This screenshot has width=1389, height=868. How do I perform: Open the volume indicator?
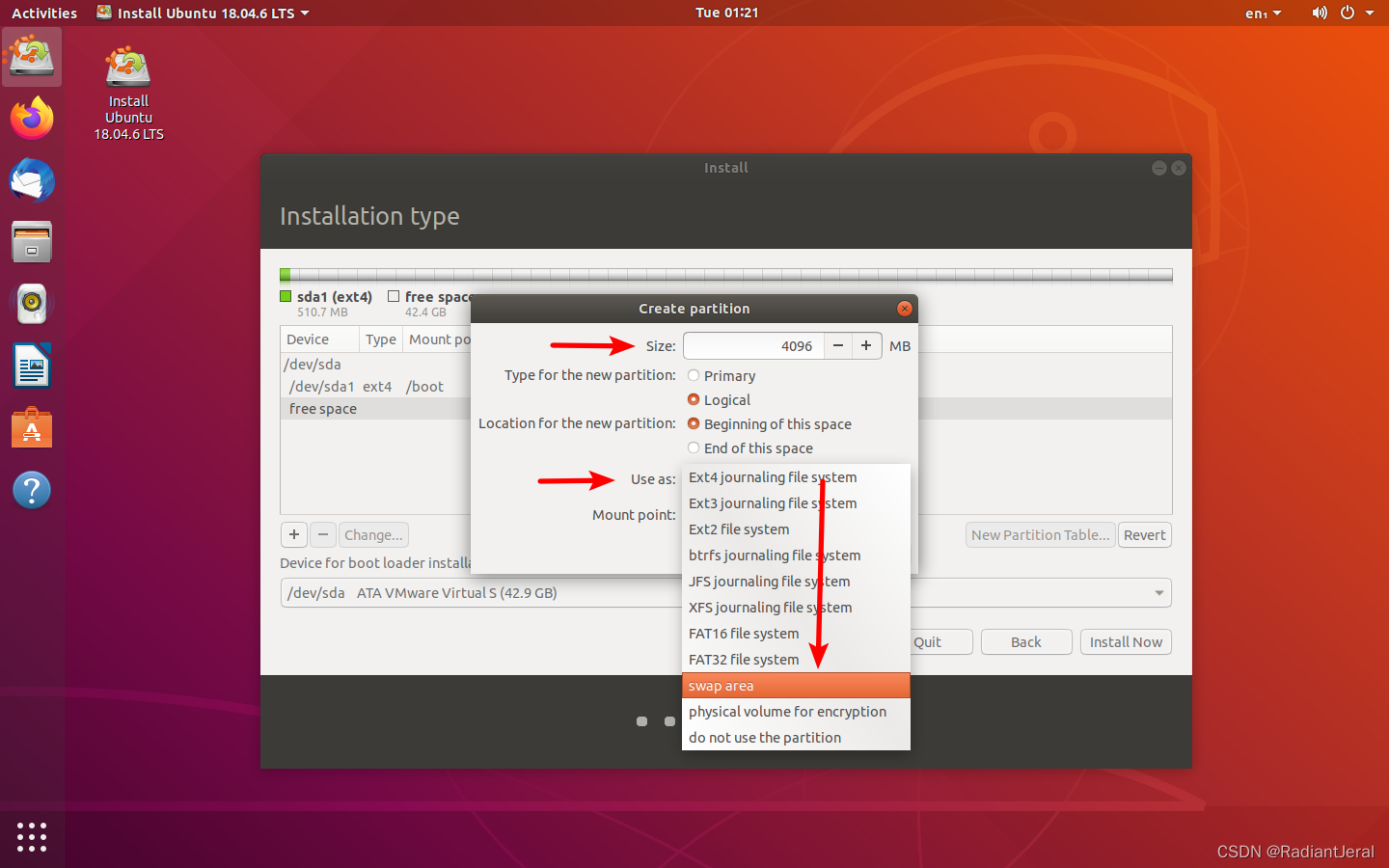1320,13
